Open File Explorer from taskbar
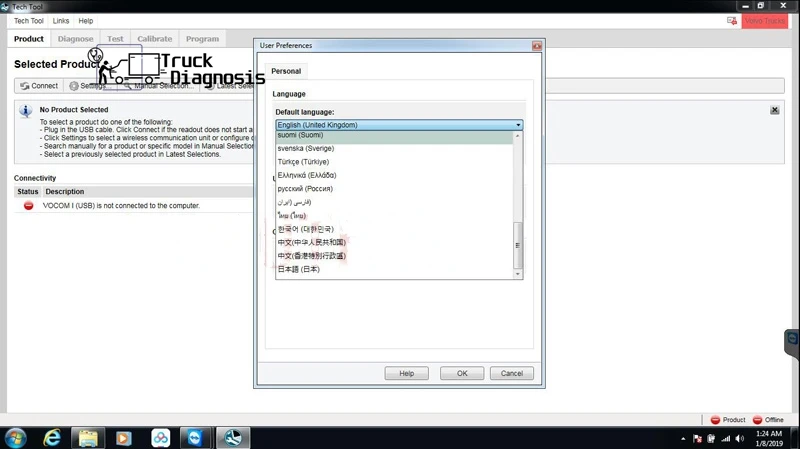 [88, 438]
